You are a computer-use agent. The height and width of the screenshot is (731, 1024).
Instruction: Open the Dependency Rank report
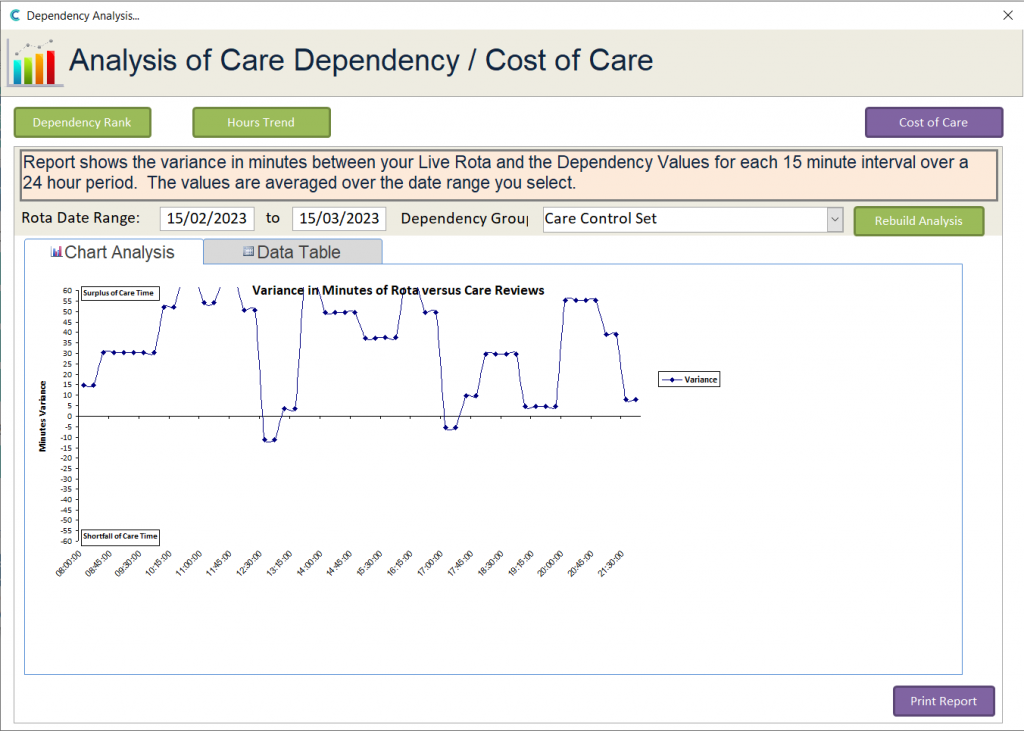click(82, 122)
